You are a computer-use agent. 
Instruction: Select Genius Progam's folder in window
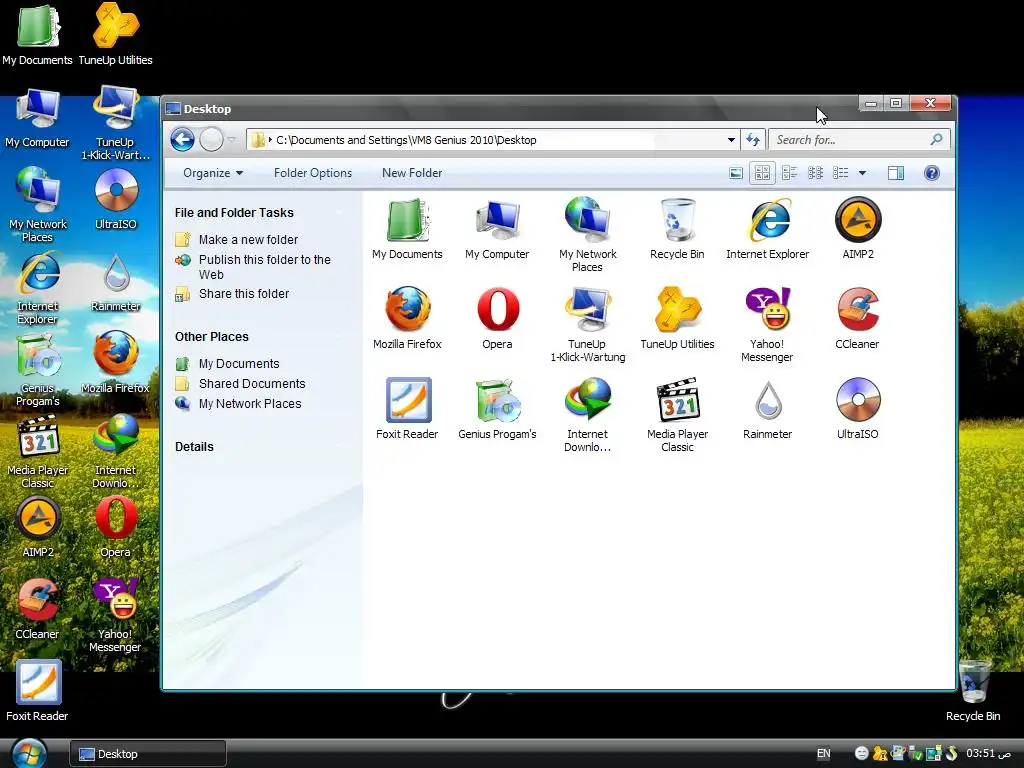pos(497,408)
